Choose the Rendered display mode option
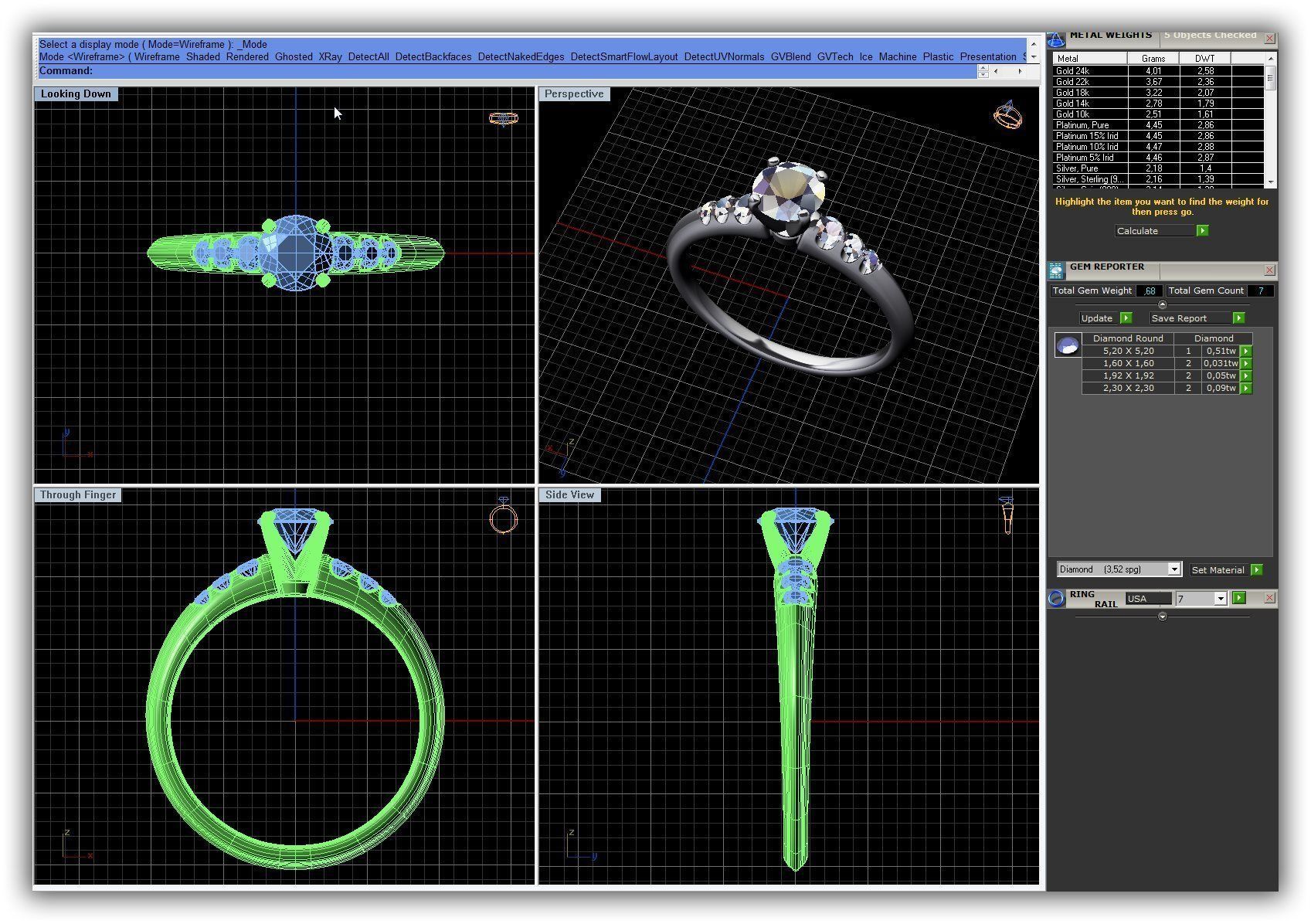 pos(247,56)
